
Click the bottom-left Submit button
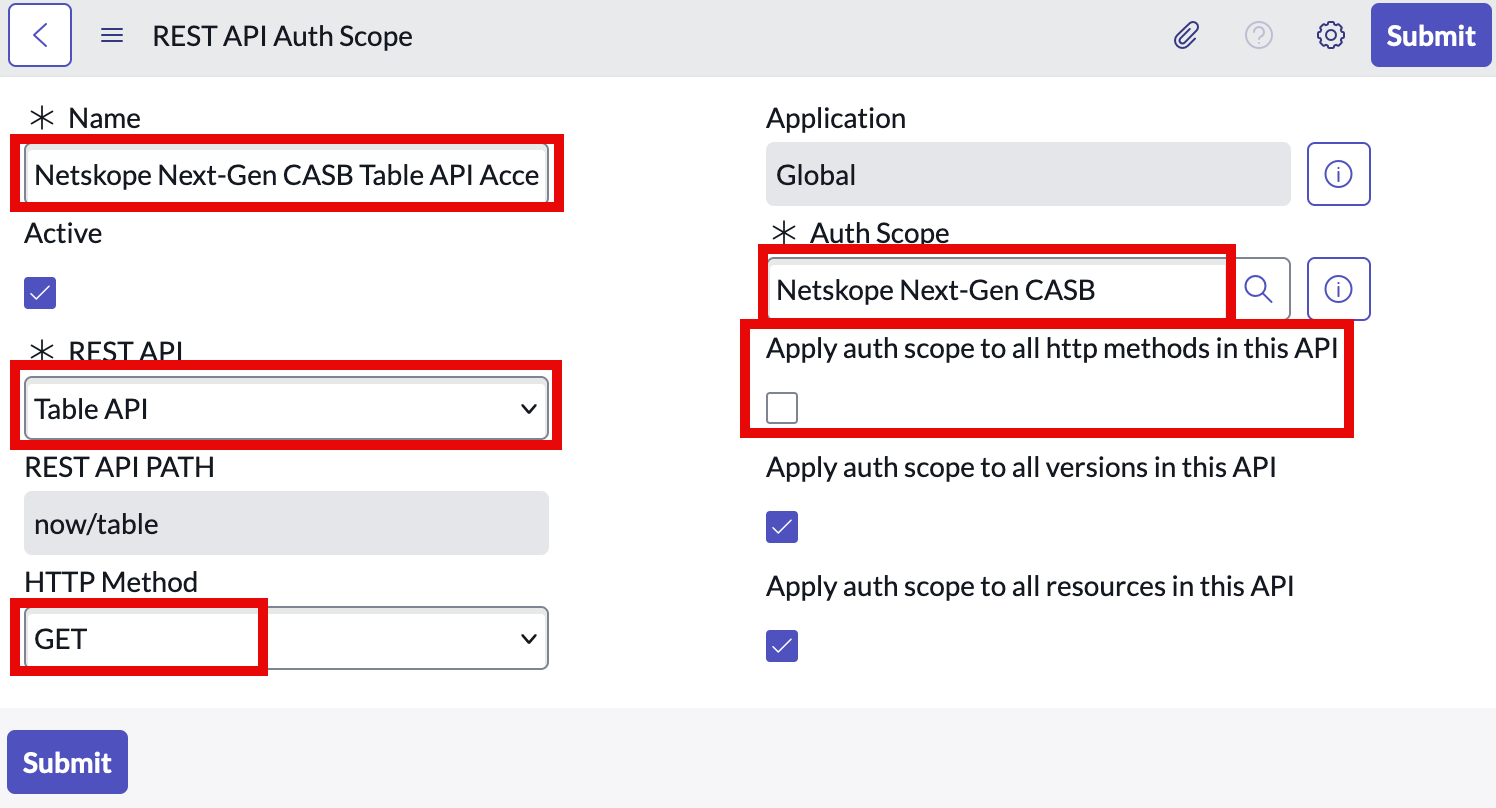[67, 762]
